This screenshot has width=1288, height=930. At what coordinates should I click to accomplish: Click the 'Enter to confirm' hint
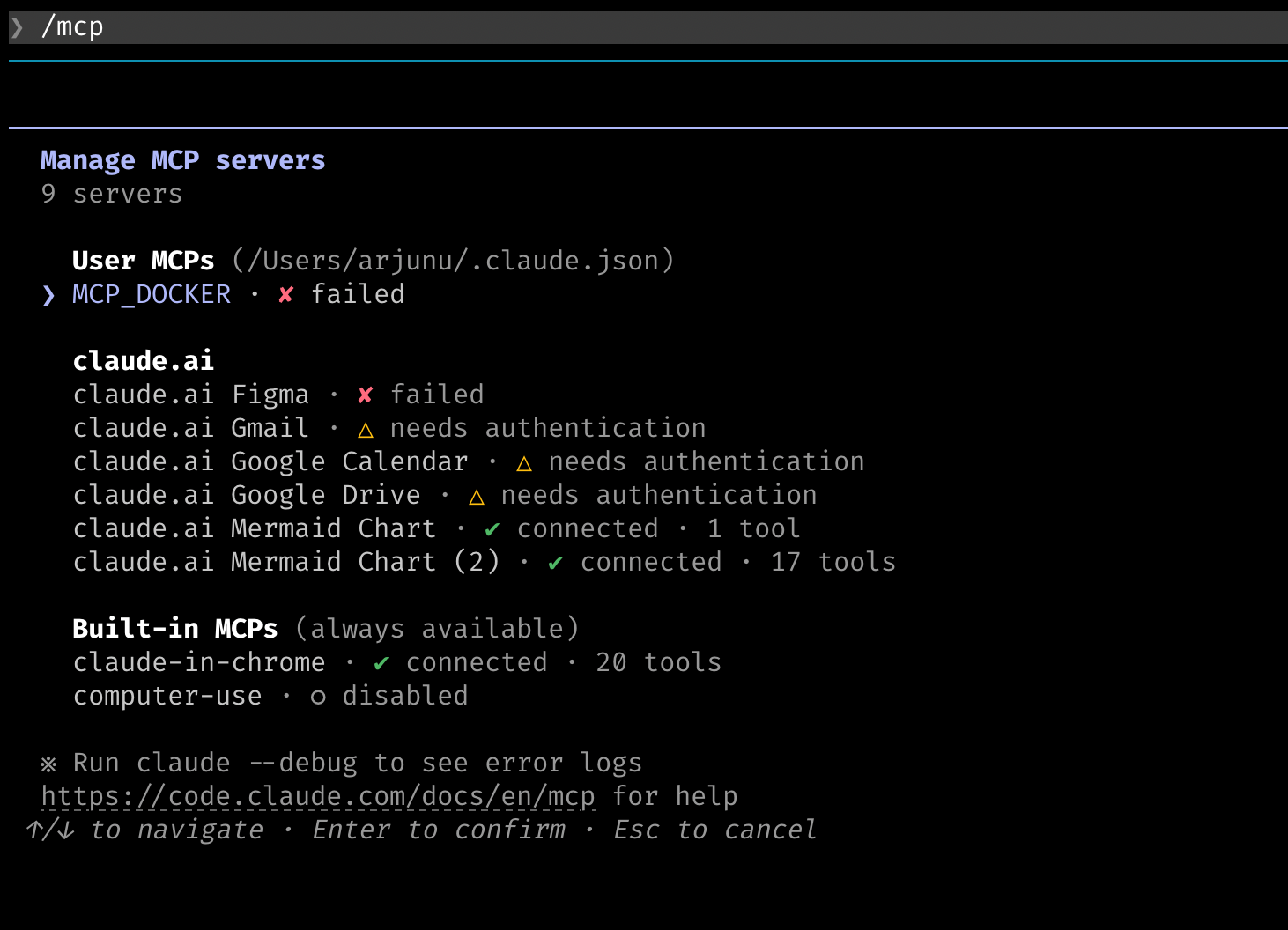point(440,830)
